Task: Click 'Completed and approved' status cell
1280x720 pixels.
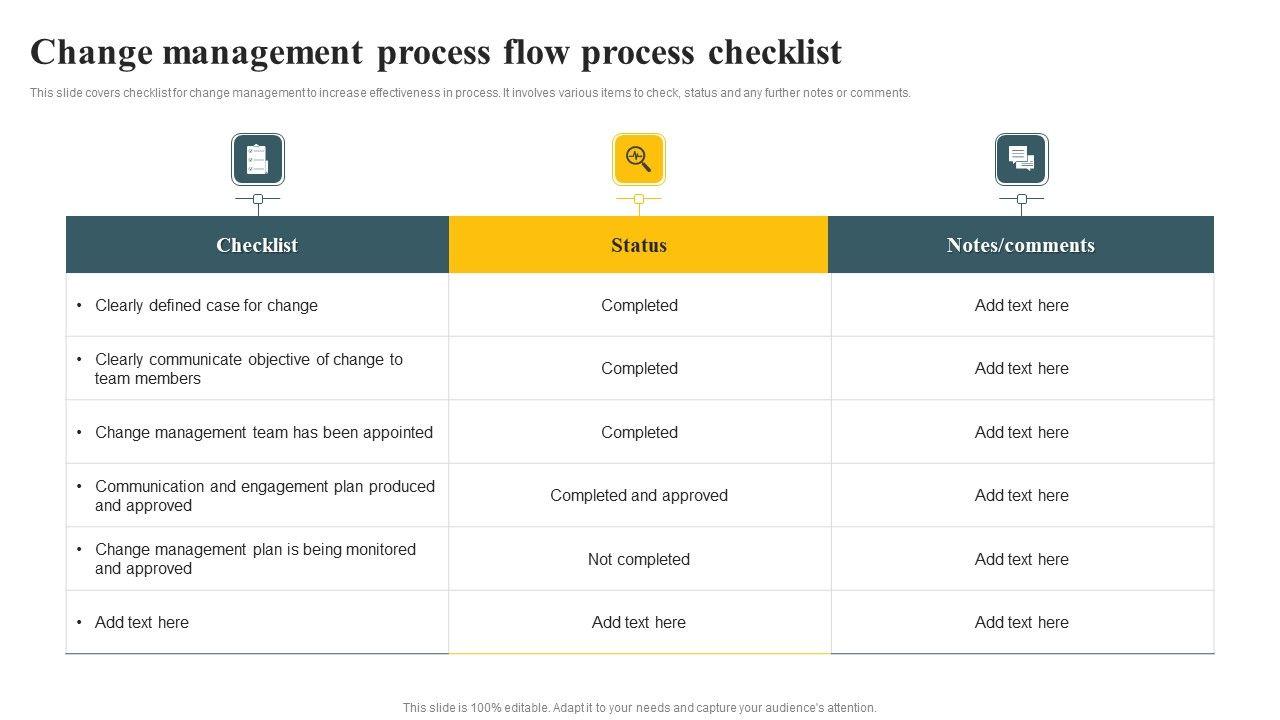Action: point(639,495)
